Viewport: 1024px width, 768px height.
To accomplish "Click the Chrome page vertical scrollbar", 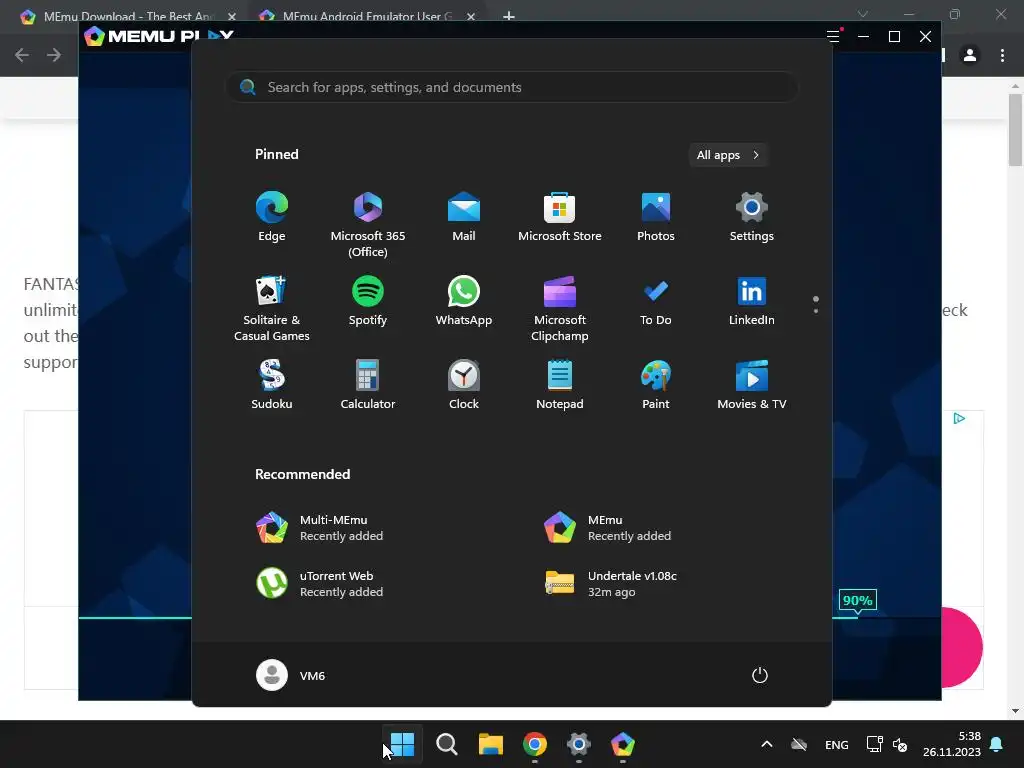I will click(1015, 131).
